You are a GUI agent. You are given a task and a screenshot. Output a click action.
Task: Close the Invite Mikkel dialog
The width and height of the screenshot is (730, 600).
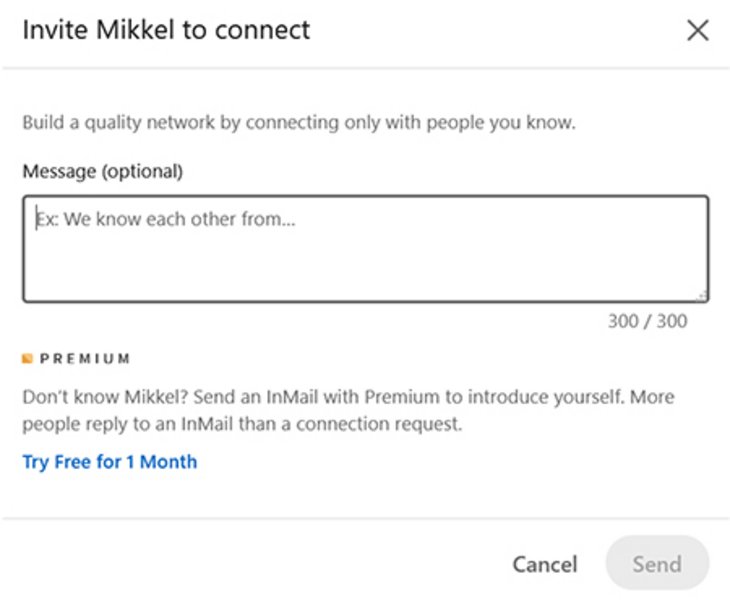pos(697,30)
